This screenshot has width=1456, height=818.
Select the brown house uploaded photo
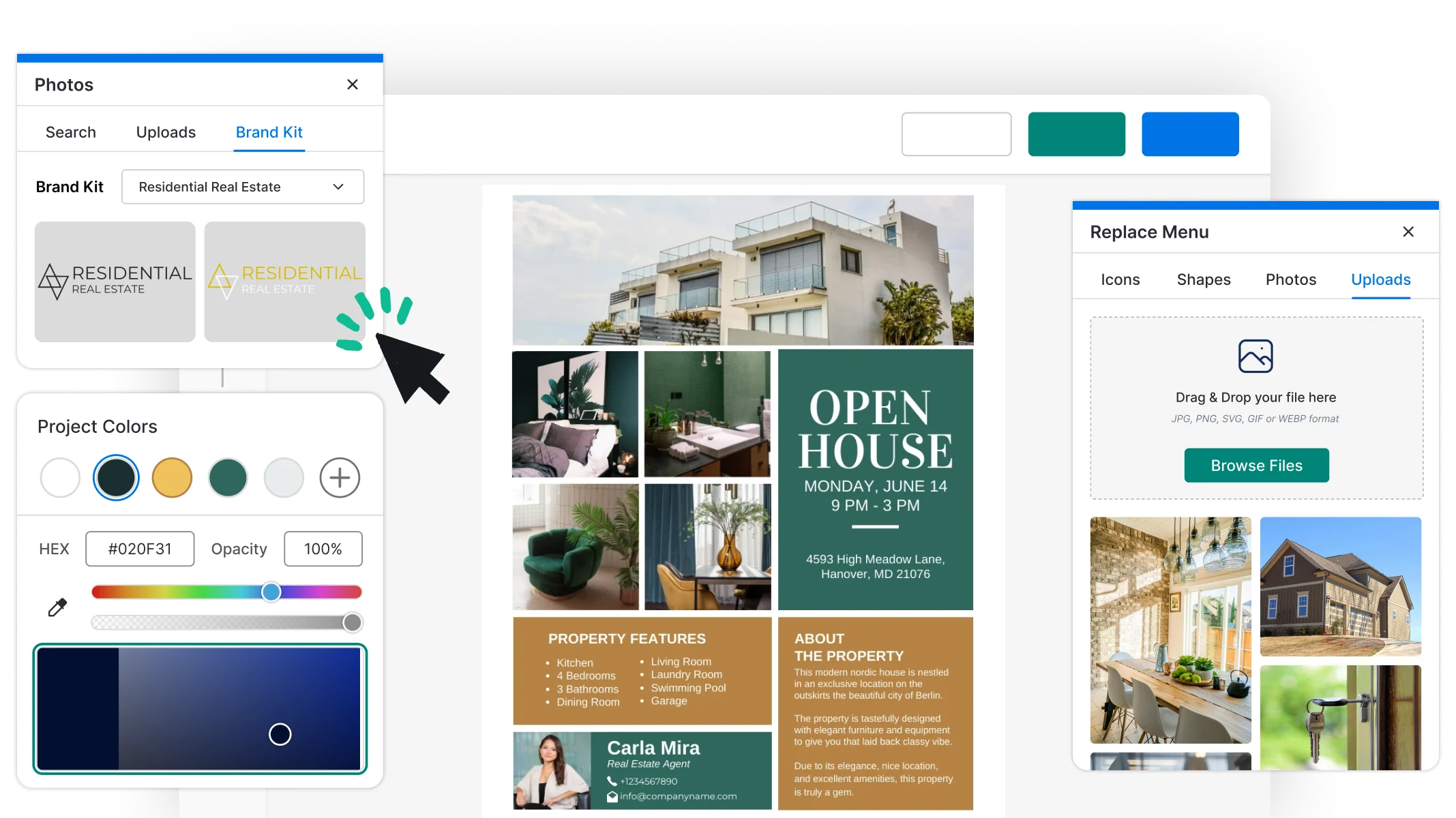pos(1341,586)
